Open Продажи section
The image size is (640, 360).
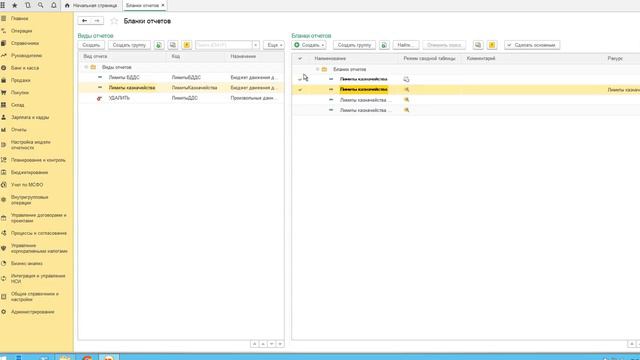point(21,80)
